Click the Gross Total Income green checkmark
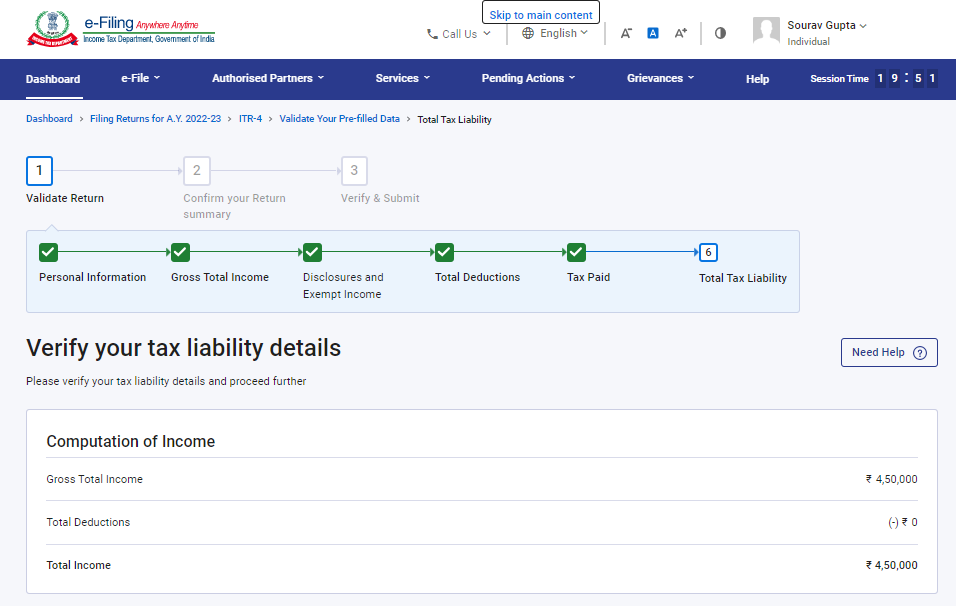This screenshot has height=606, width=956. [x=180, y=252]
